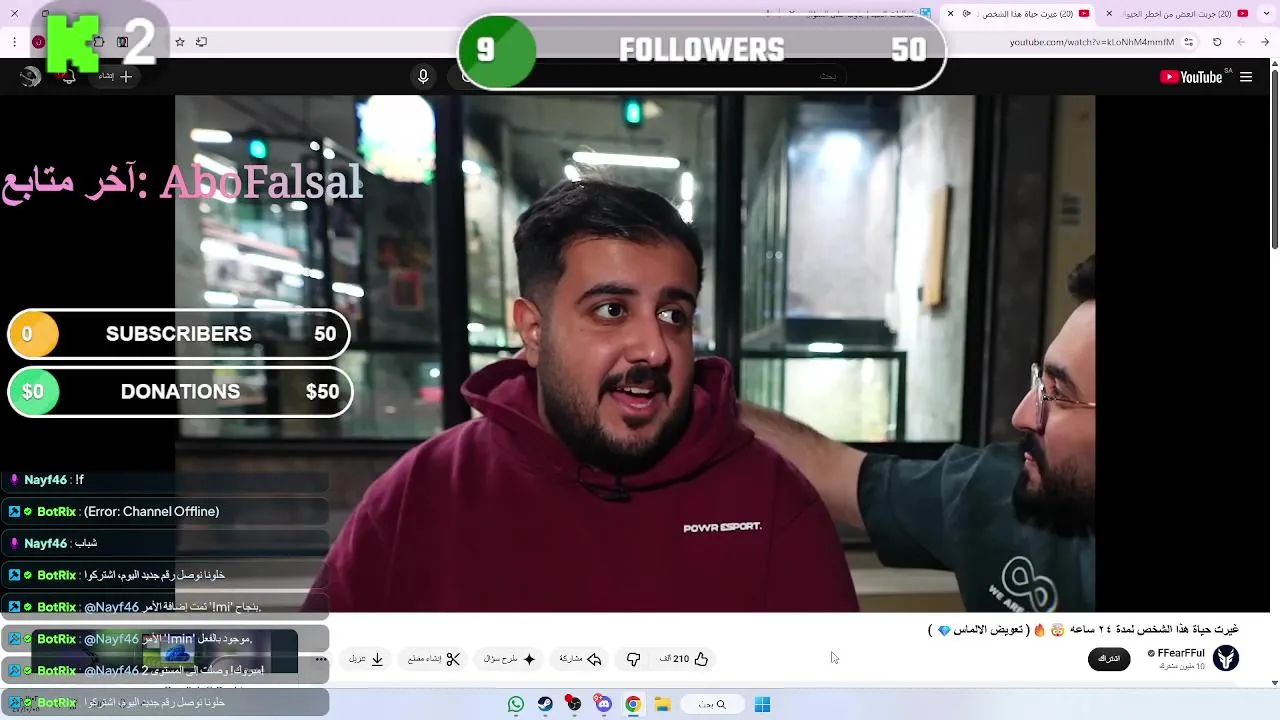Go back with the browser back arrow
The width and height of the screenshot is (1280, 720).
point(1265,42)
